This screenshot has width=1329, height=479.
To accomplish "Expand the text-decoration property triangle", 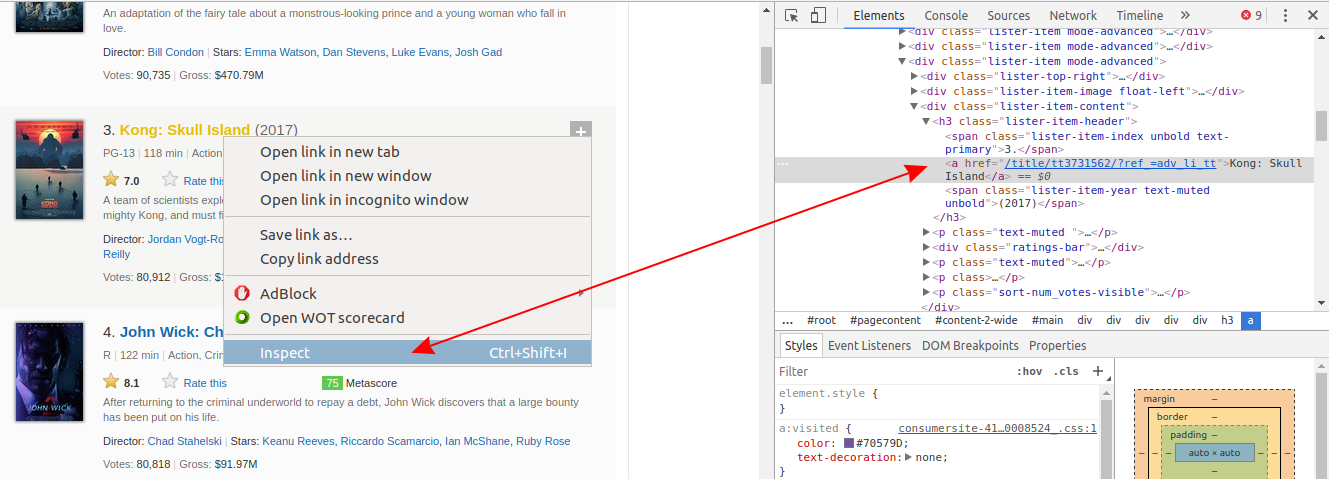I will pyautogui.click(x=908, y=457).
